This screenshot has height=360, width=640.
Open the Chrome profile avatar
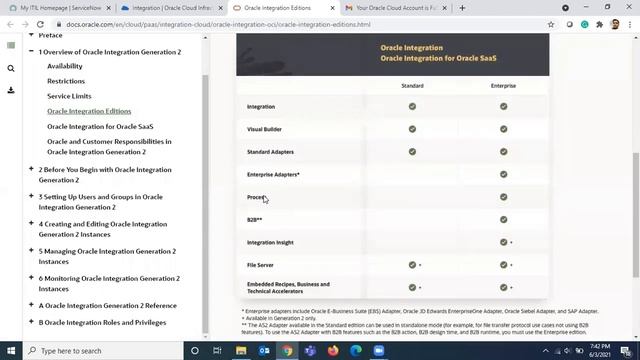coord(615,24)
